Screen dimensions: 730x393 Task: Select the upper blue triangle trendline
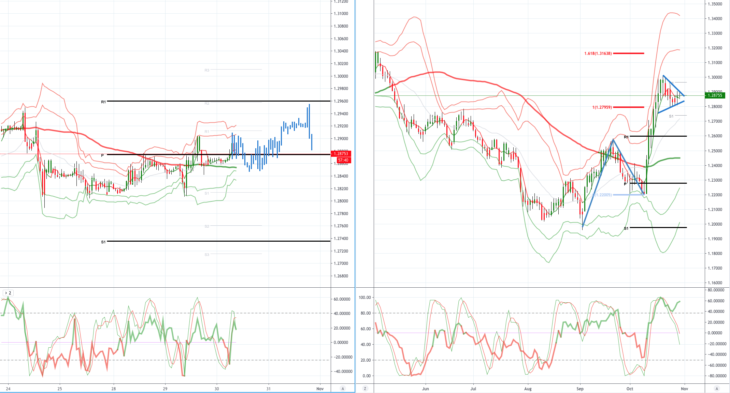[x=674, y=86]
